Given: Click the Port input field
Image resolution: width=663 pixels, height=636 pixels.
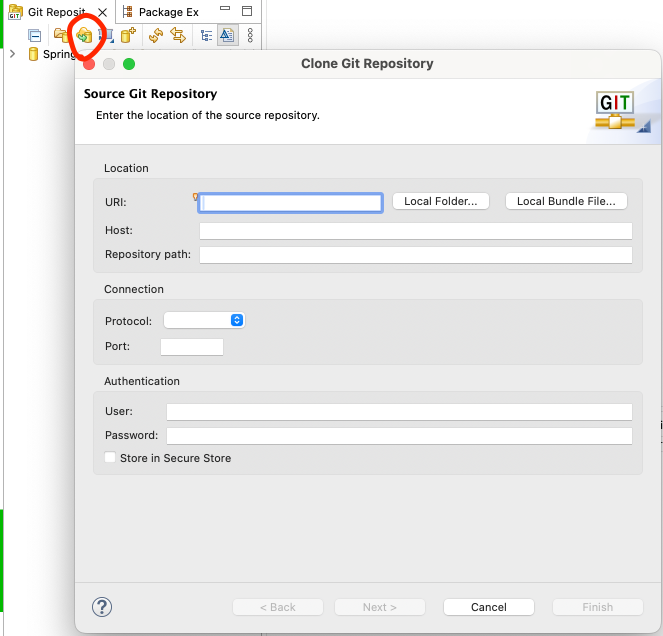Looking at the screenshot, I should click(x=192, y=347).
